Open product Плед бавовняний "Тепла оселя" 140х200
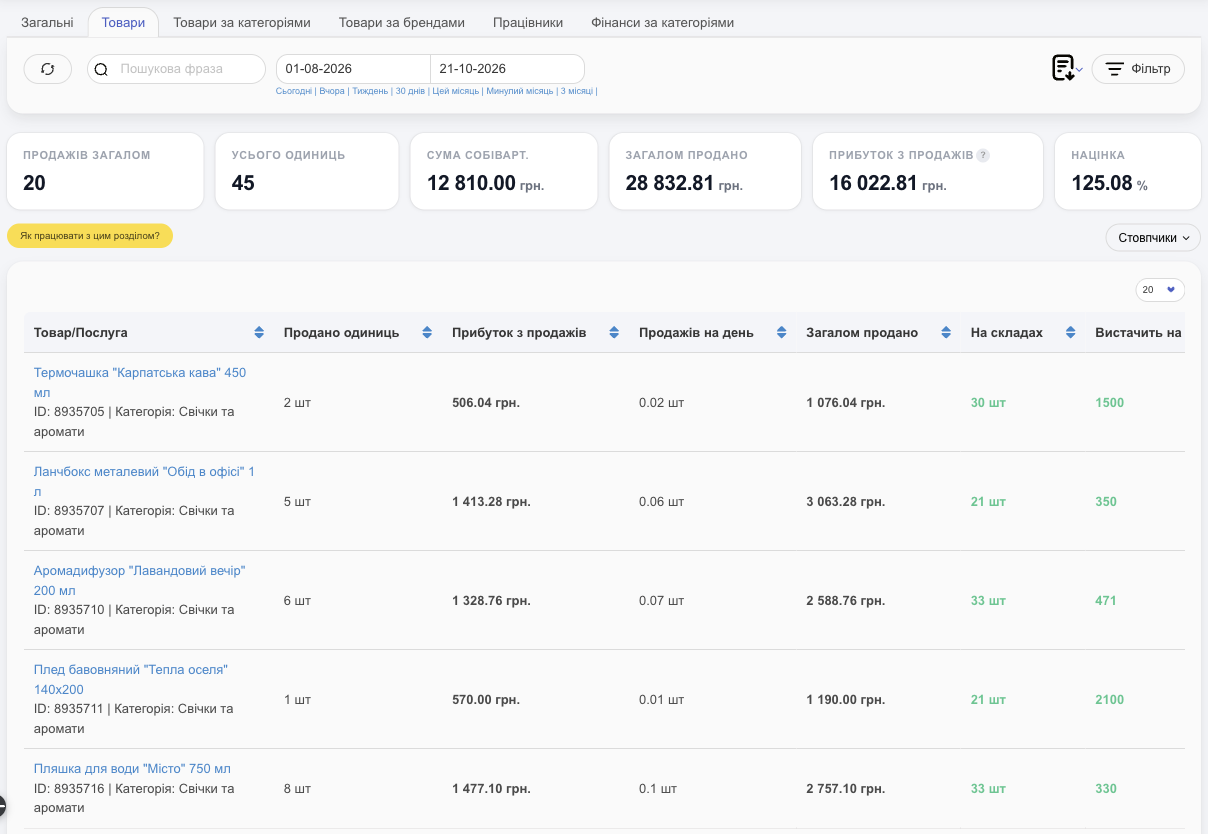The width and height of the screenshot is (1208, 834). pos(131,680)
